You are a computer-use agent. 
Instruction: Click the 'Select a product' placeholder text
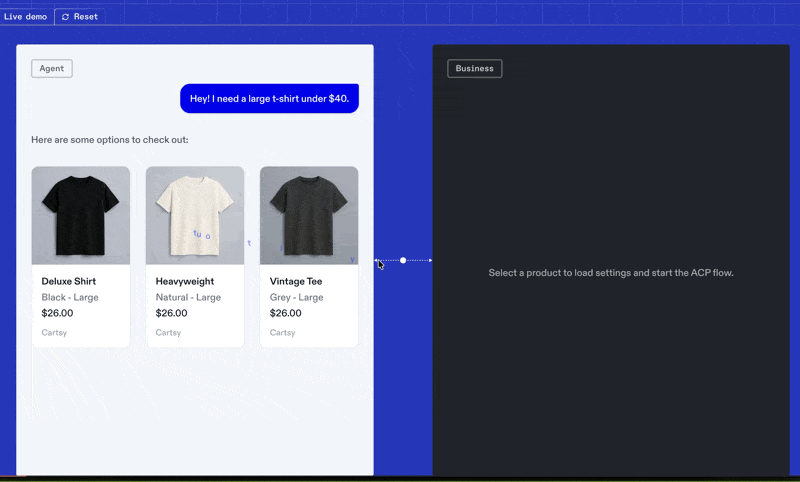coord(610,273)
